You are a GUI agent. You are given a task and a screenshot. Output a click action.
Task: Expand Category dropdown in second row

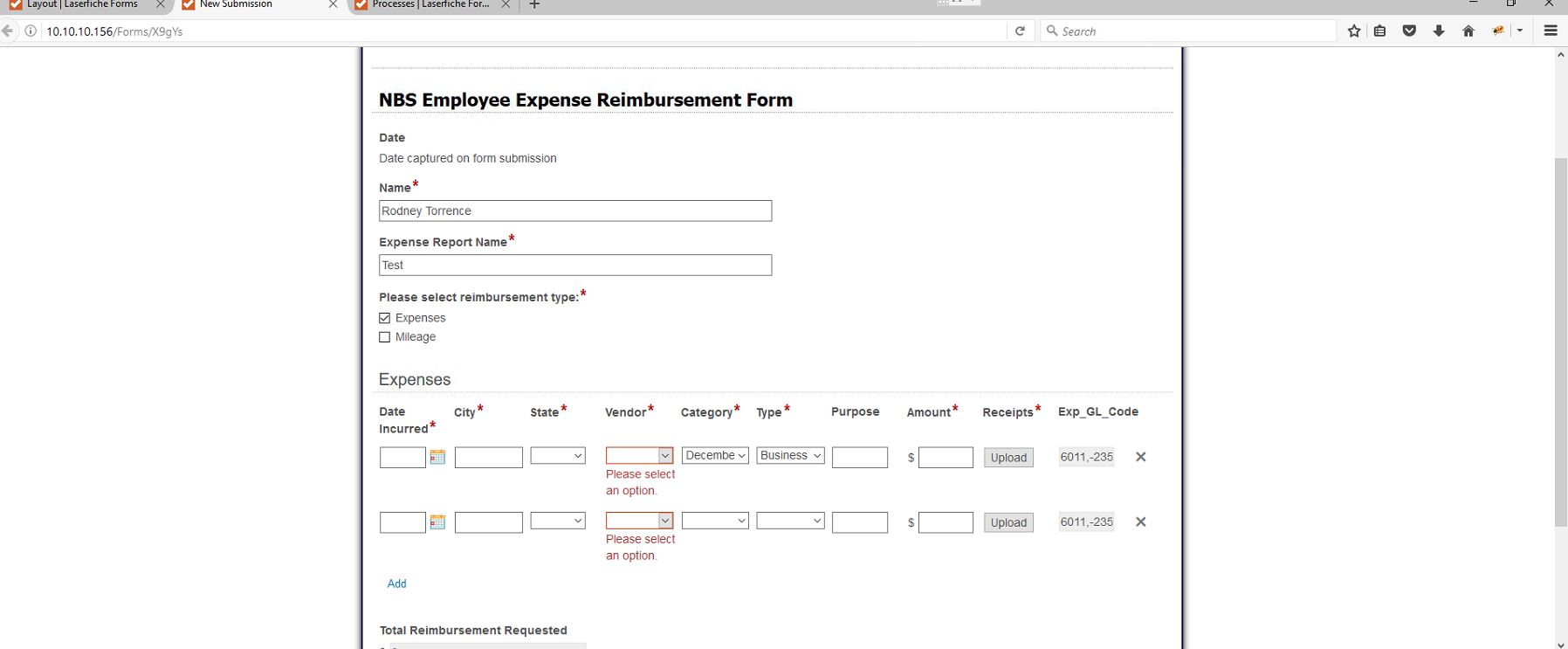coord(715,521)
